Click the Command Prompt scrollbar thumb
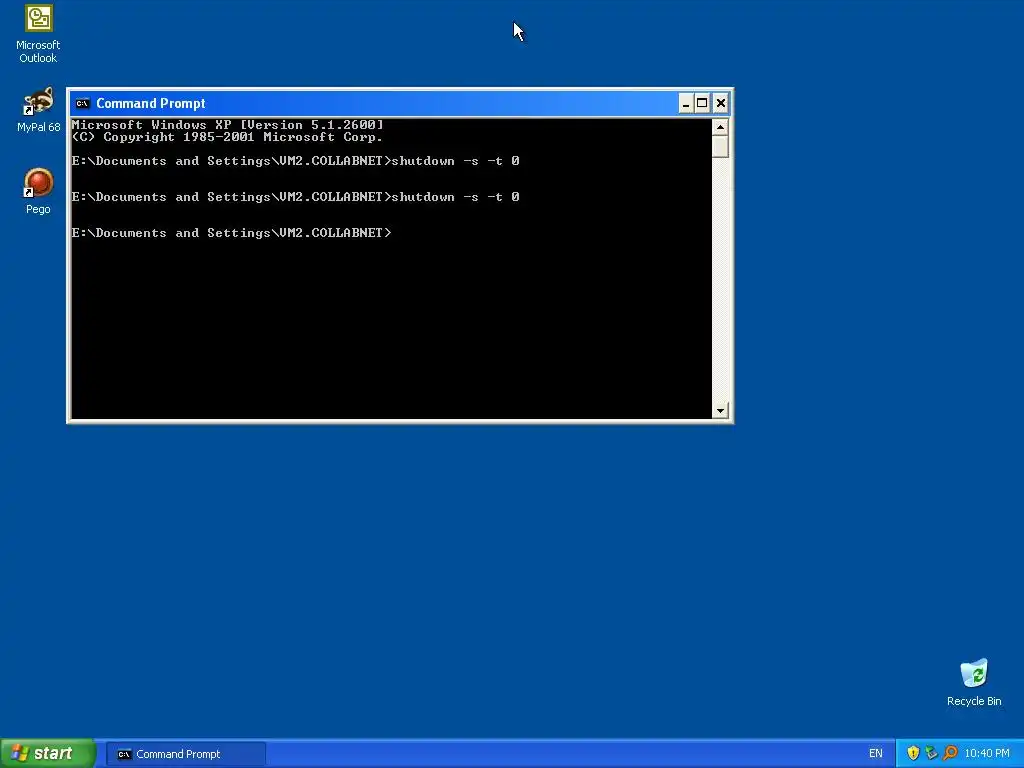Screen dimensions: 1024x768 pyautogui.click(x=720, y=146)
